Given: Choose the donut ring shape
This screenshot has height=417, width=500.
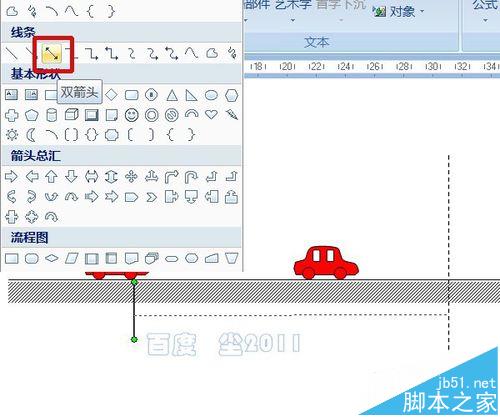Looking at the screenshot, I should click(152, 115).
